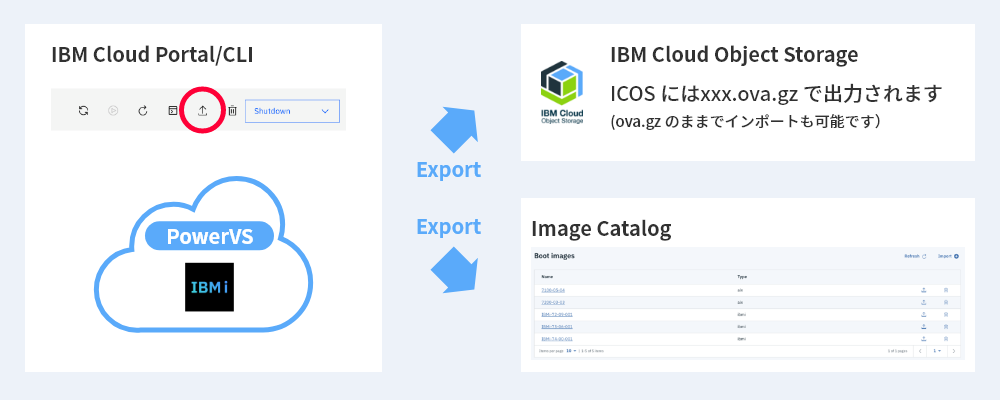
Task: Click the restart (circular arrows) toolbar icon
Action: (x=83, y=110)
